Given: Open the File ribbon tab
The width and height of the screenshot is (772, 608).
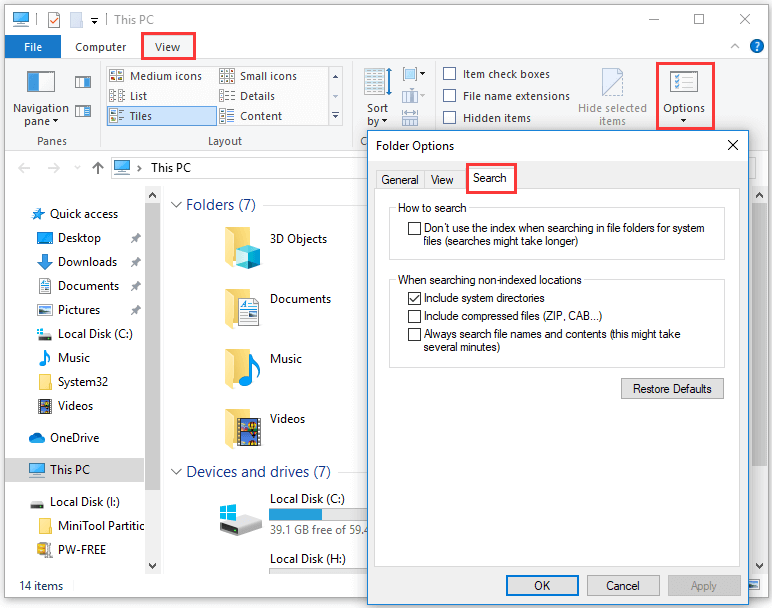Looking at the screenshot, I should (x=33, y=47).
